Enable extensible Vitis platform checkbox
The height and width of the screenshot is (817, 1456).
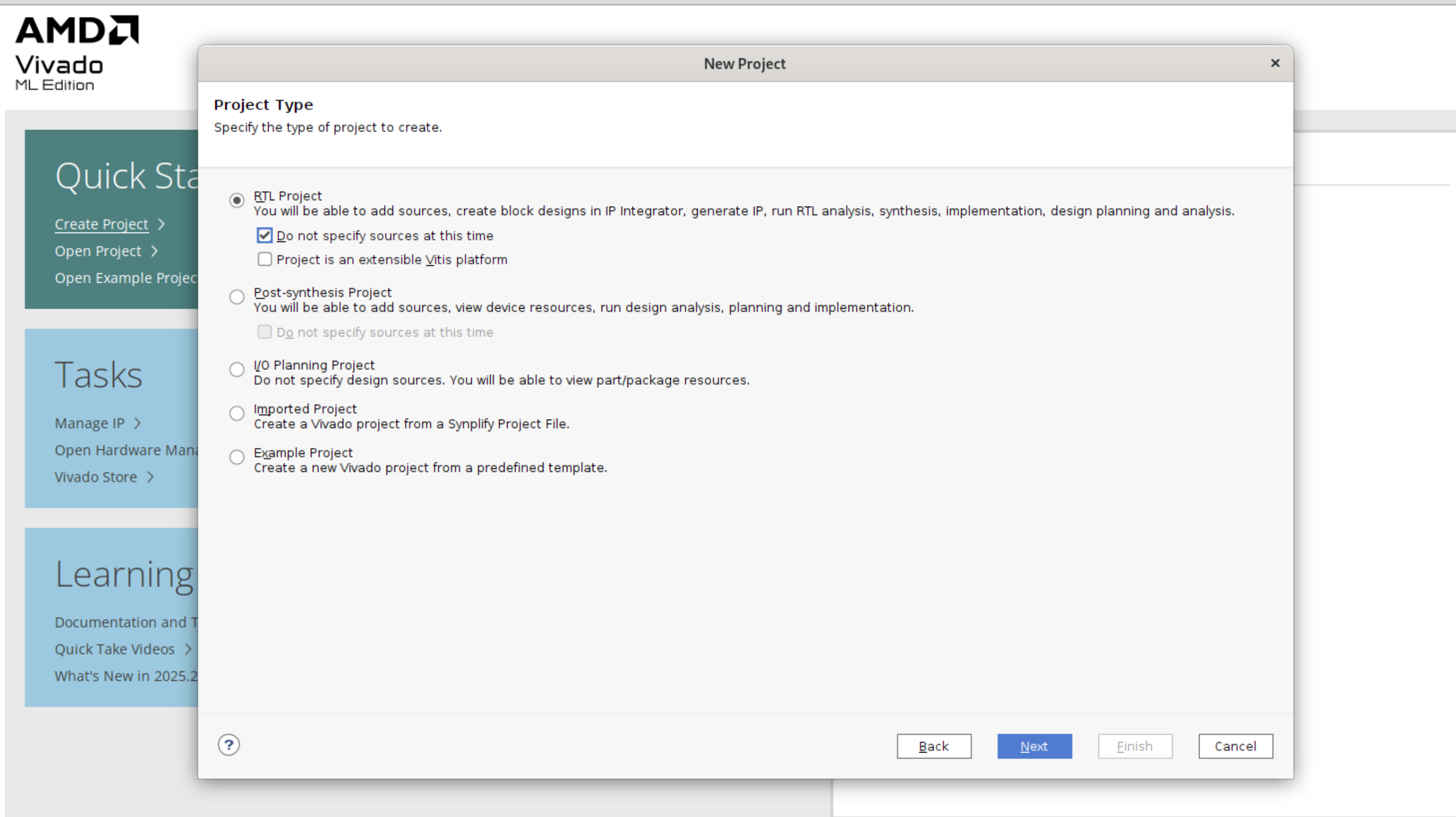pos(264,259)
